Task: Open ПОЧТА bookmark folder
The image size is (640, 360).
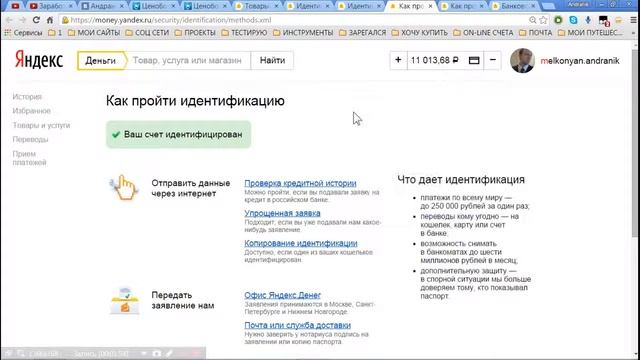Action: (536, 33)
